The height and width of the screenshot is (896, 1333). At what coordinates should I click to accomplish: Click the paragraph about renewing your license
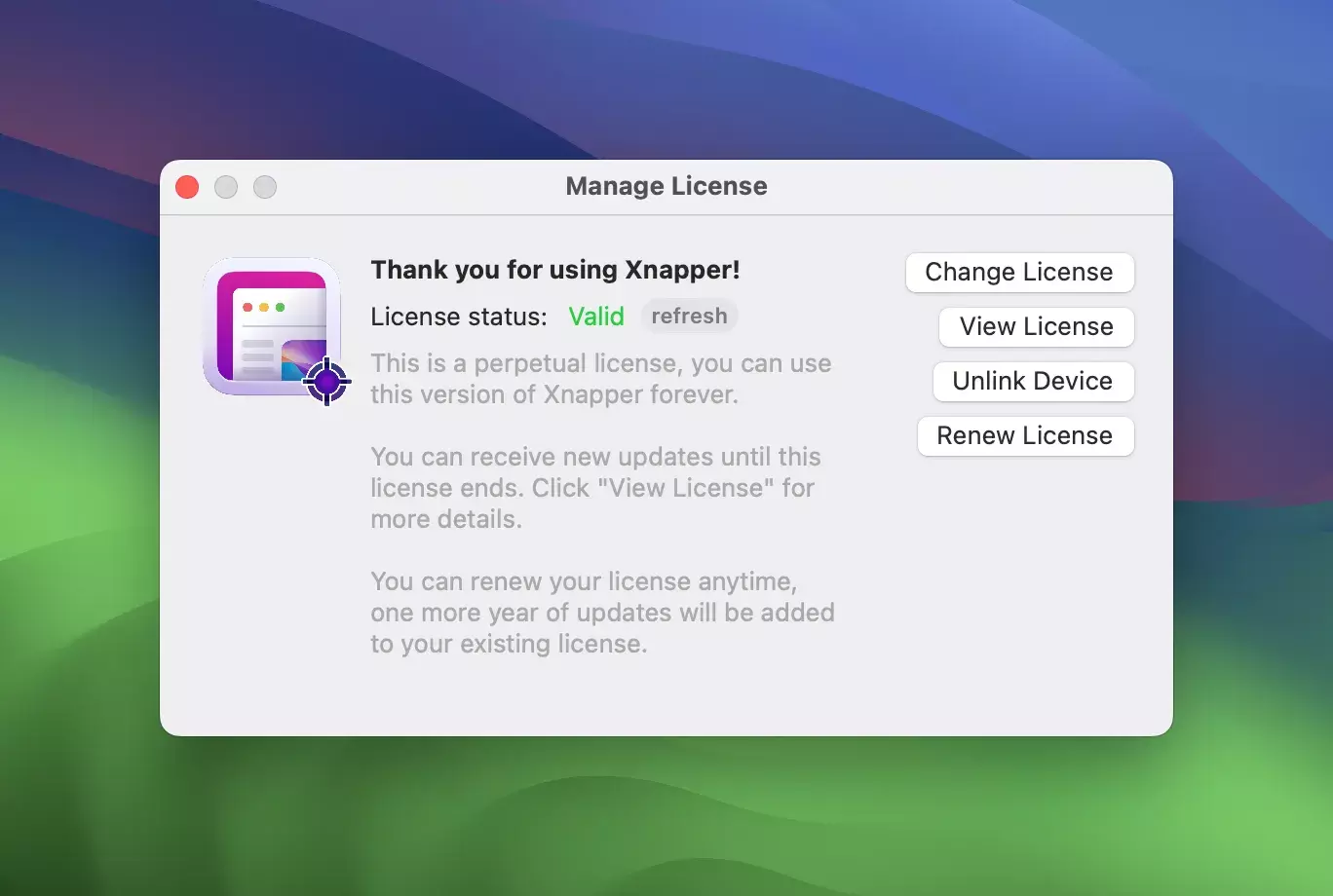point(602,613)
